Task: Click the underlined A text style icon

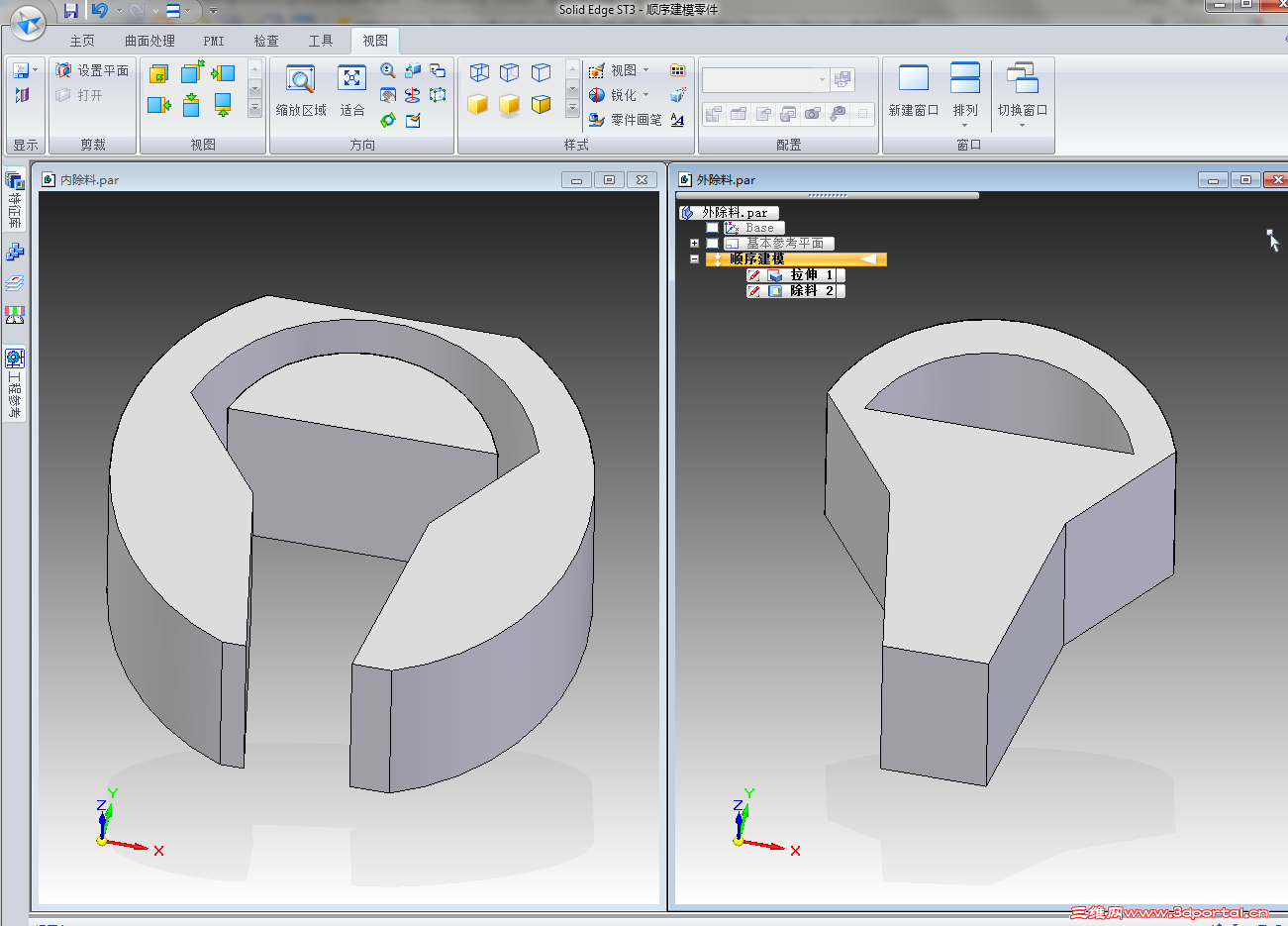Action: (x=677, y=120)
